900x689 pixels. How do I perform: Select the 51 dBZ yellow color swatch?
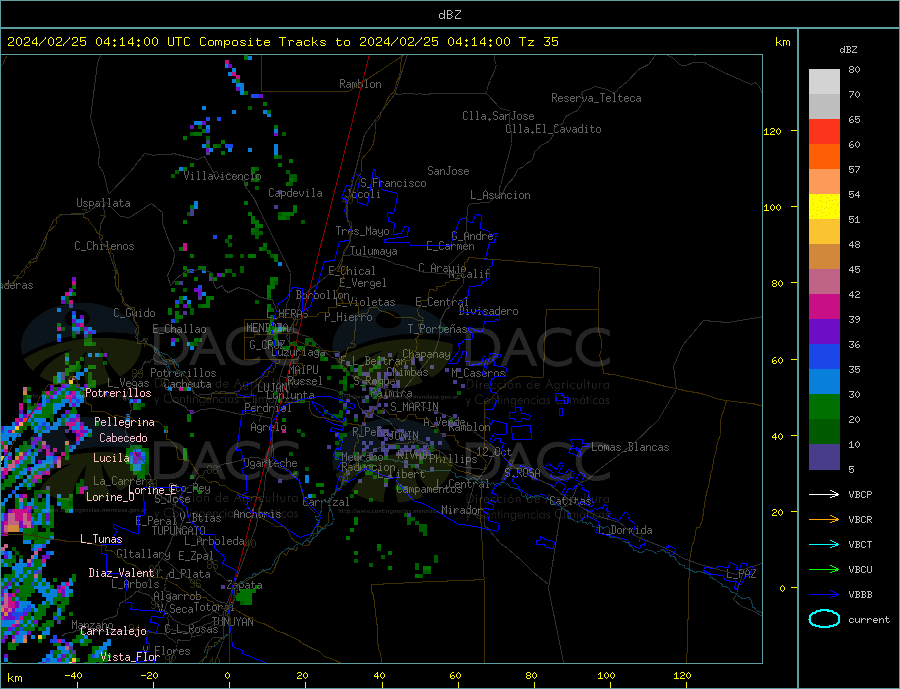click(824, 207)
